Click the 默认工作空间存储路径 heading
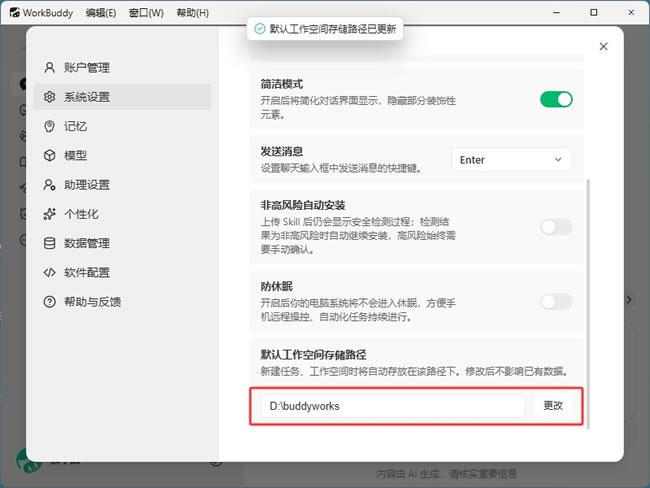 pos(313,354)
